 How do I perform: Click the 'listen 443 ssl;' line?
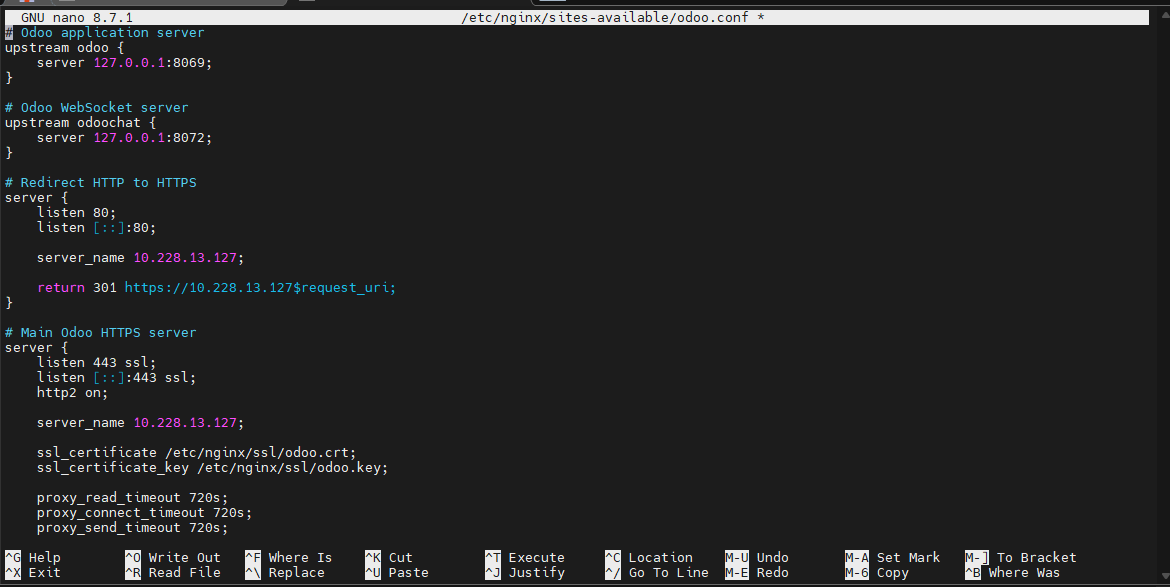point(97,362)
